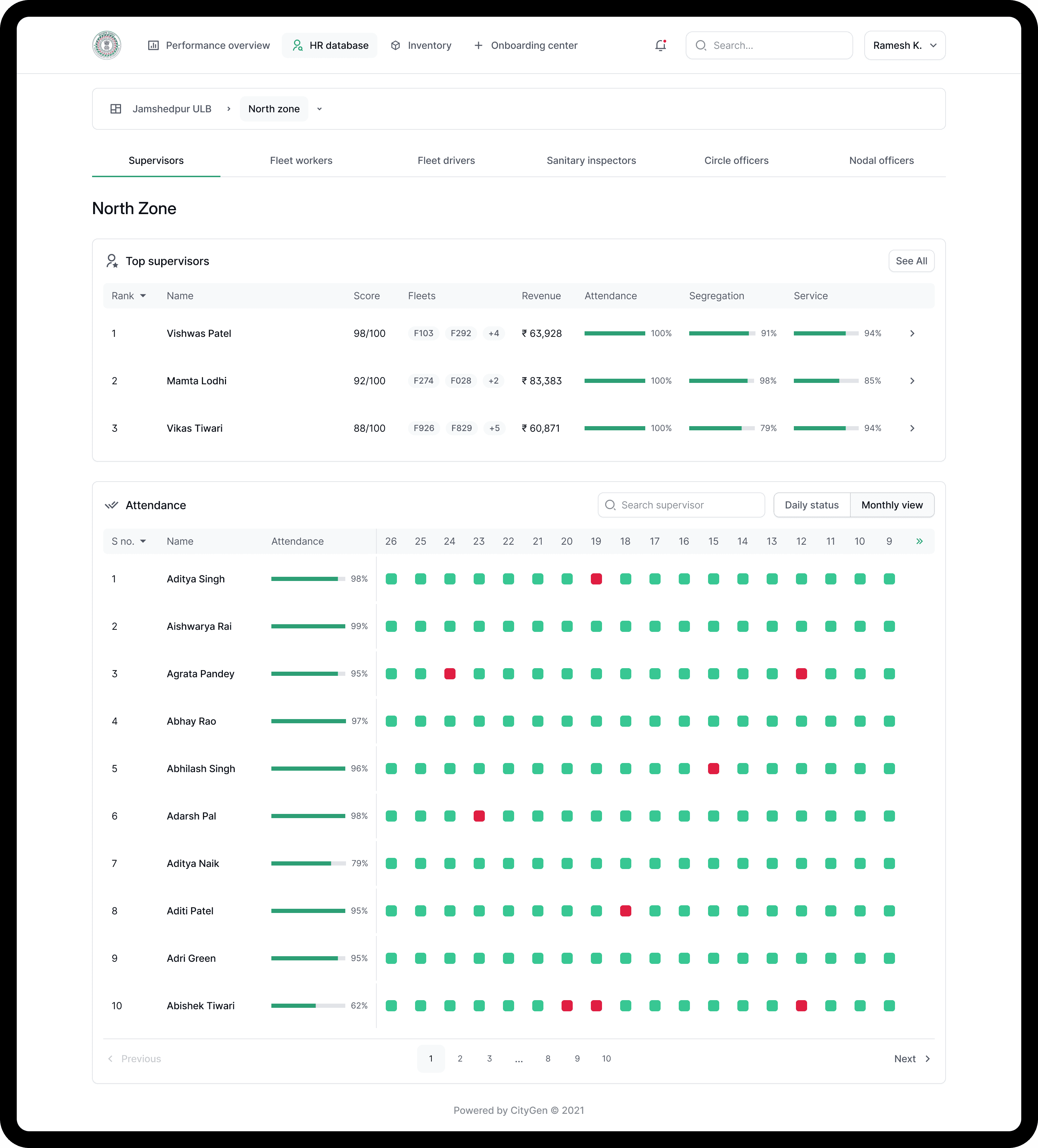The height and width of the screenshot is (1148, 1038).
Task: Focus the Search supervisor field
Action: (x=681, y=505)
